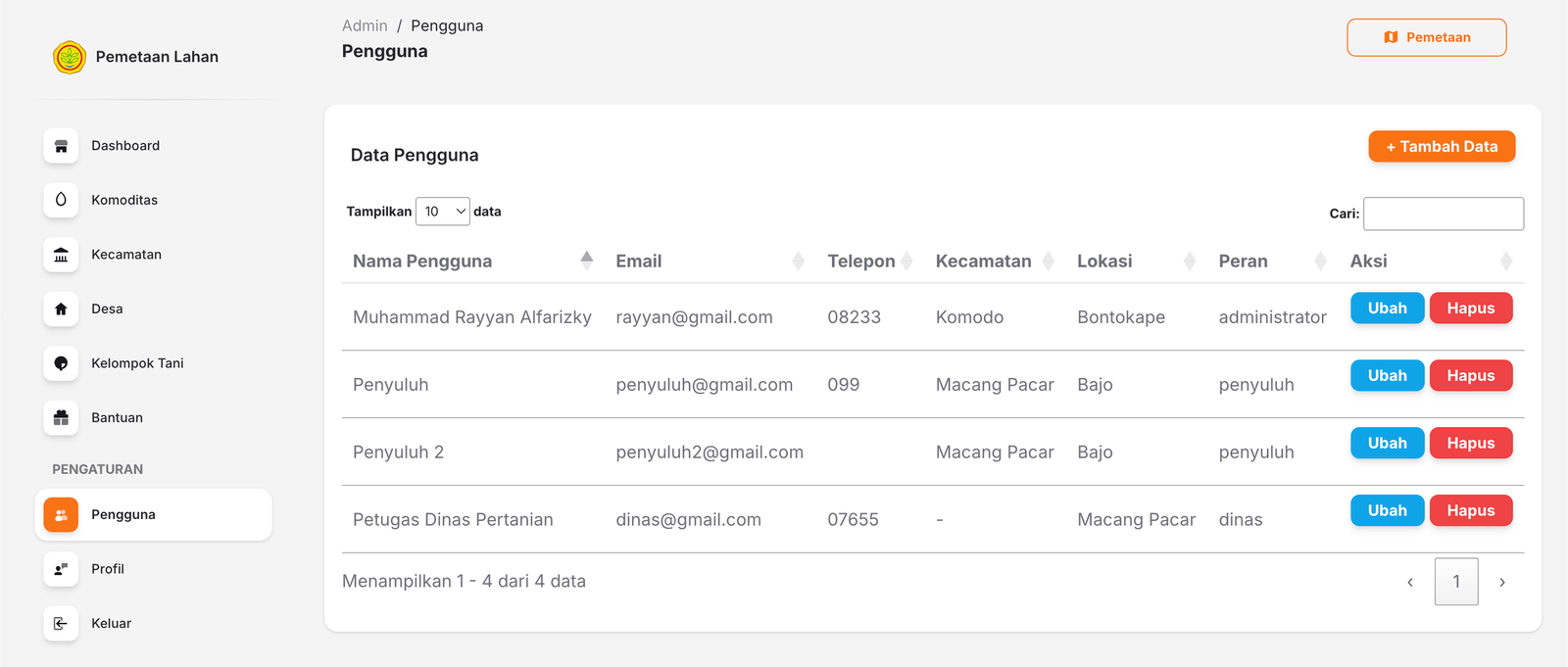Click the + Tambah Data button
1568x667 pixels.
coord(1442,146)
